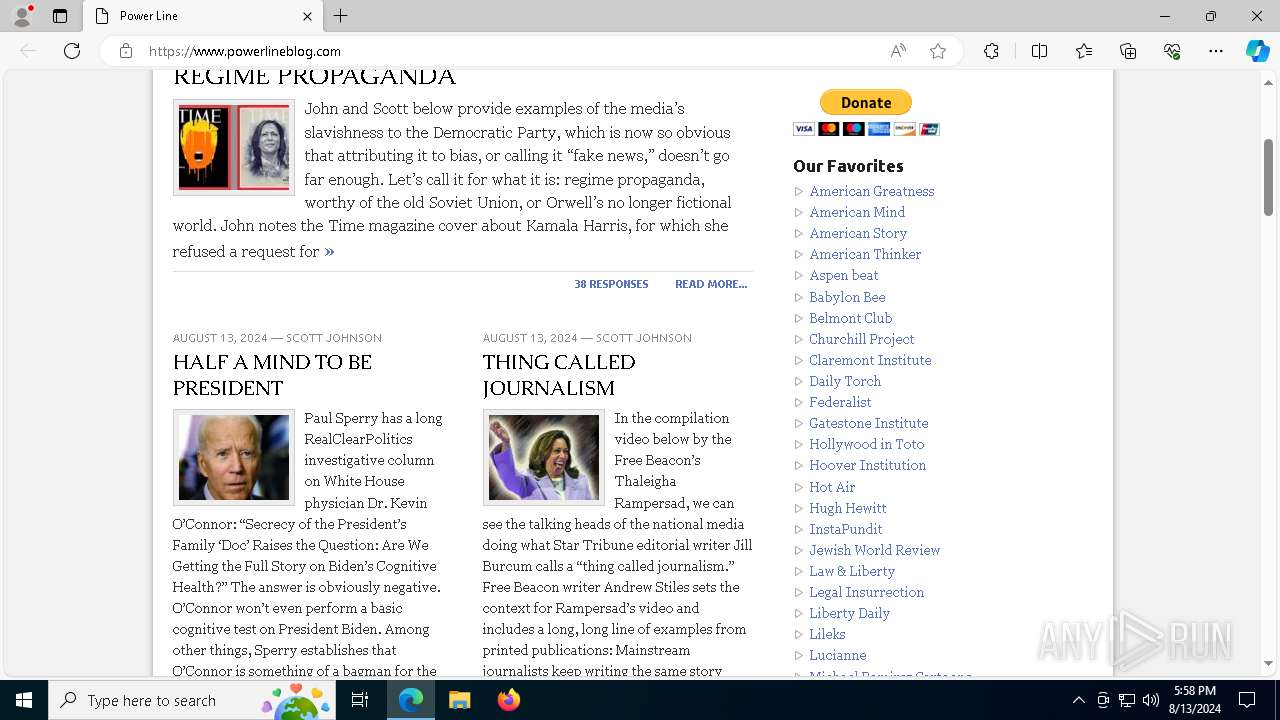Open the American Greatness link
This screenshot has width=1280, height=720.
point(872,191)
